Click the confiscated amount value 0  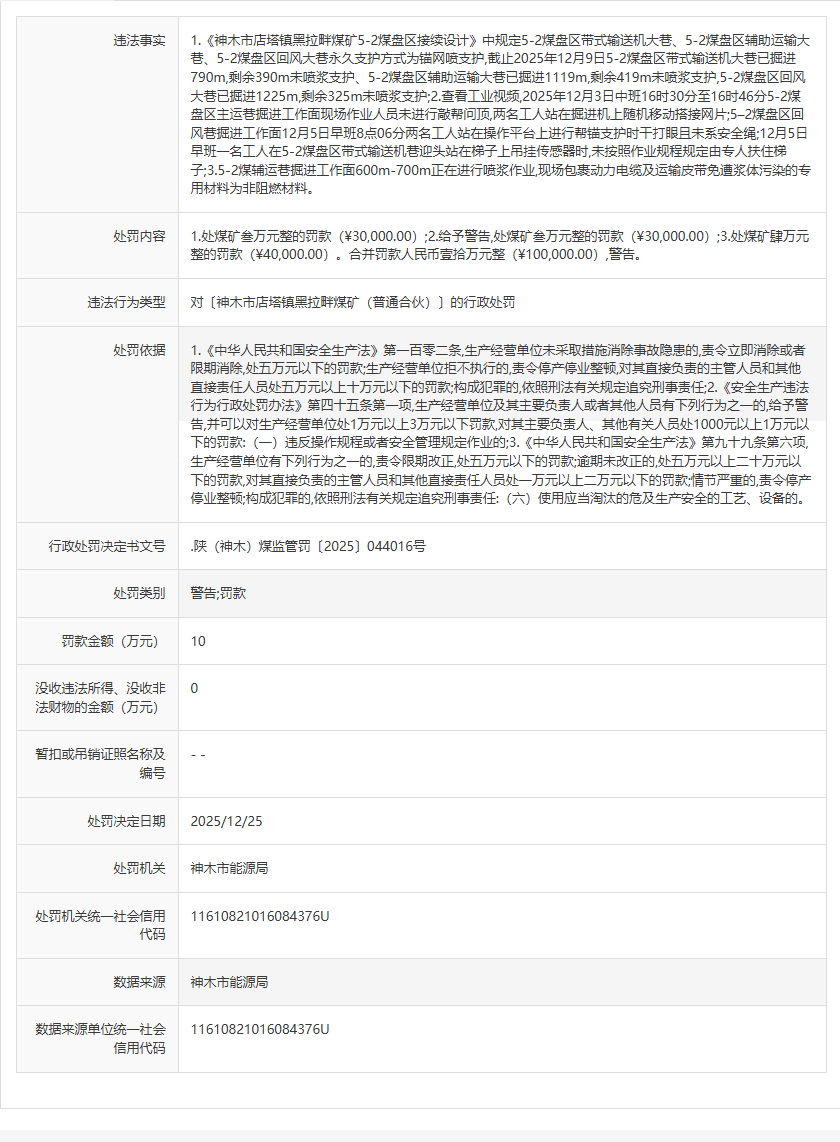(195, 688)
